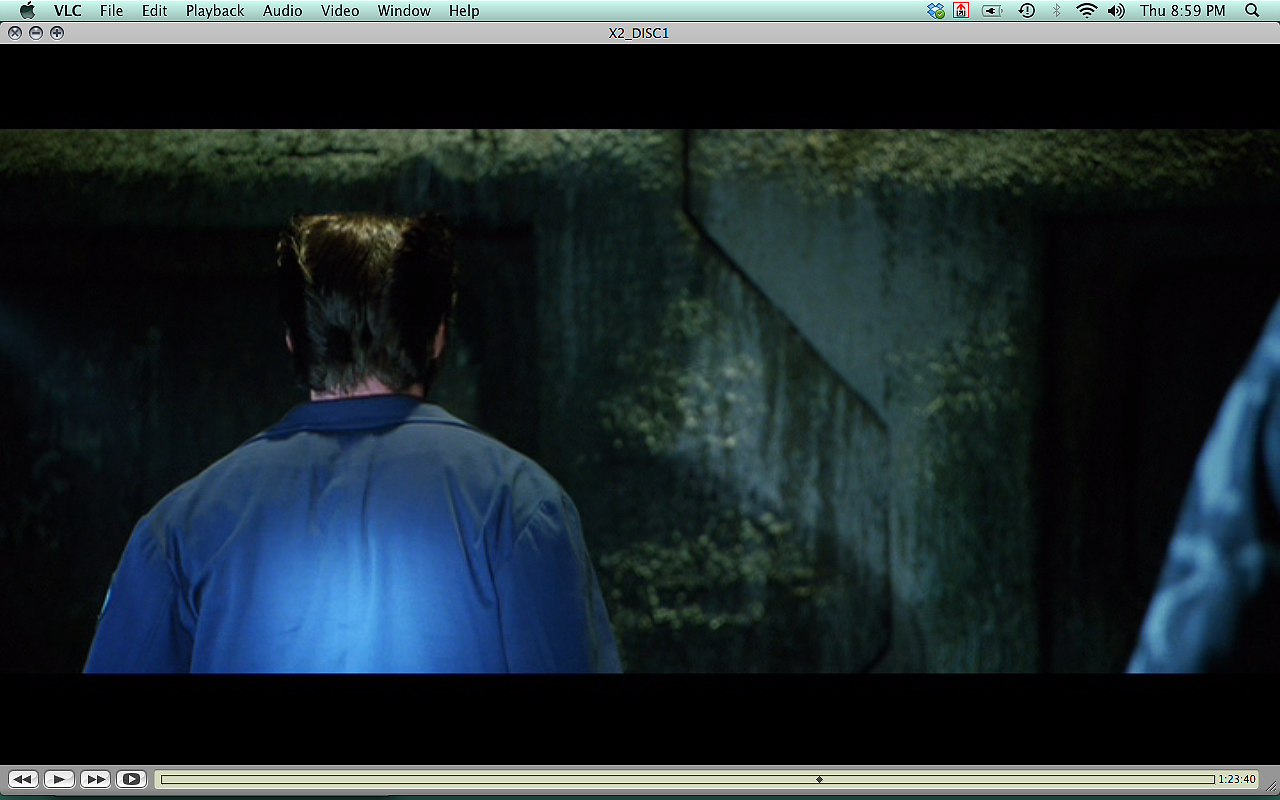Screen dimensions: 1280x800
Task: Open the Edit menu
Action: 154,10
